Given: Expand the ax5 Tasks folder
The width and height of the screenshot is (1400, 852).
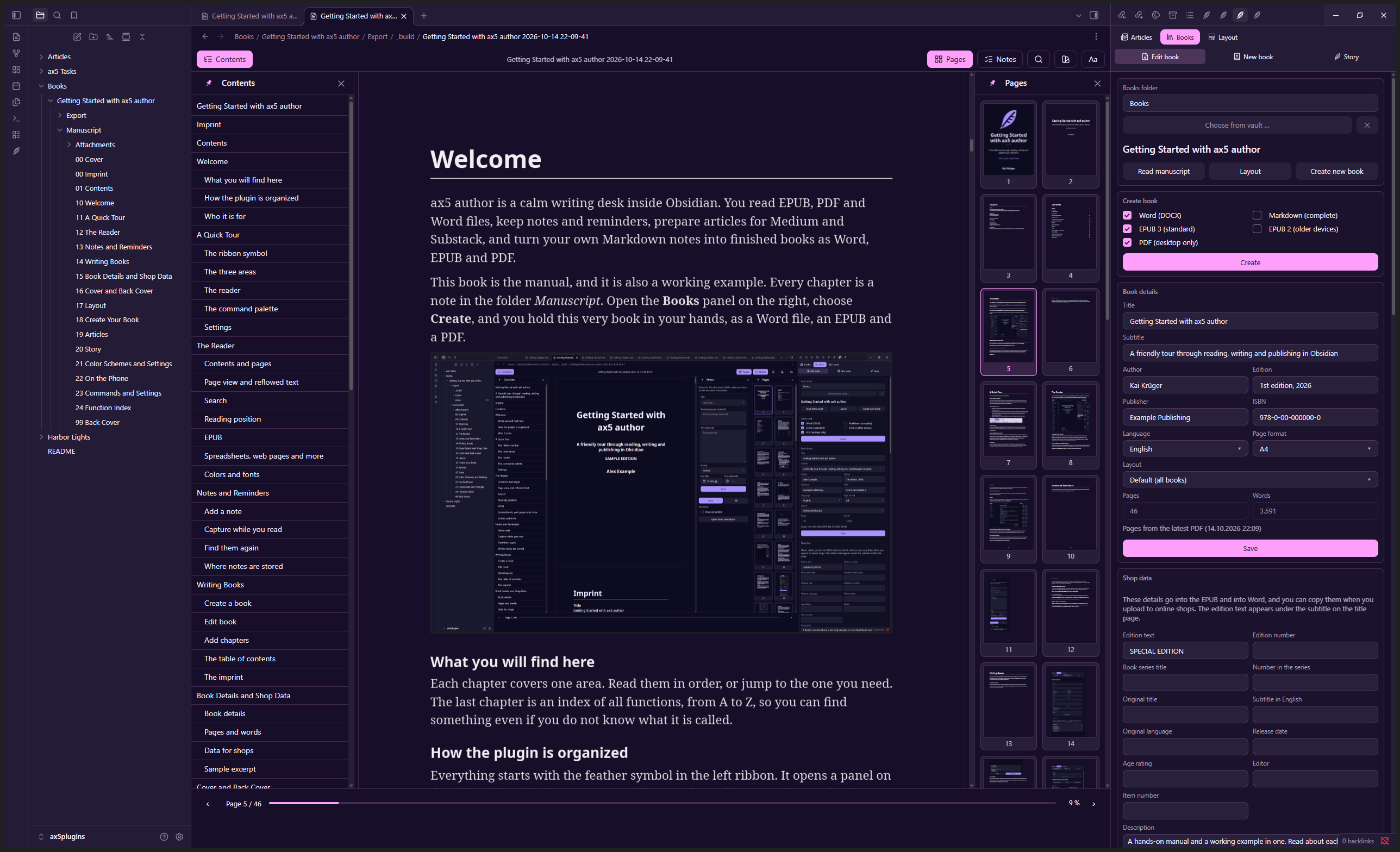Looking at the screenshot, I should click(x=41, y=72).
